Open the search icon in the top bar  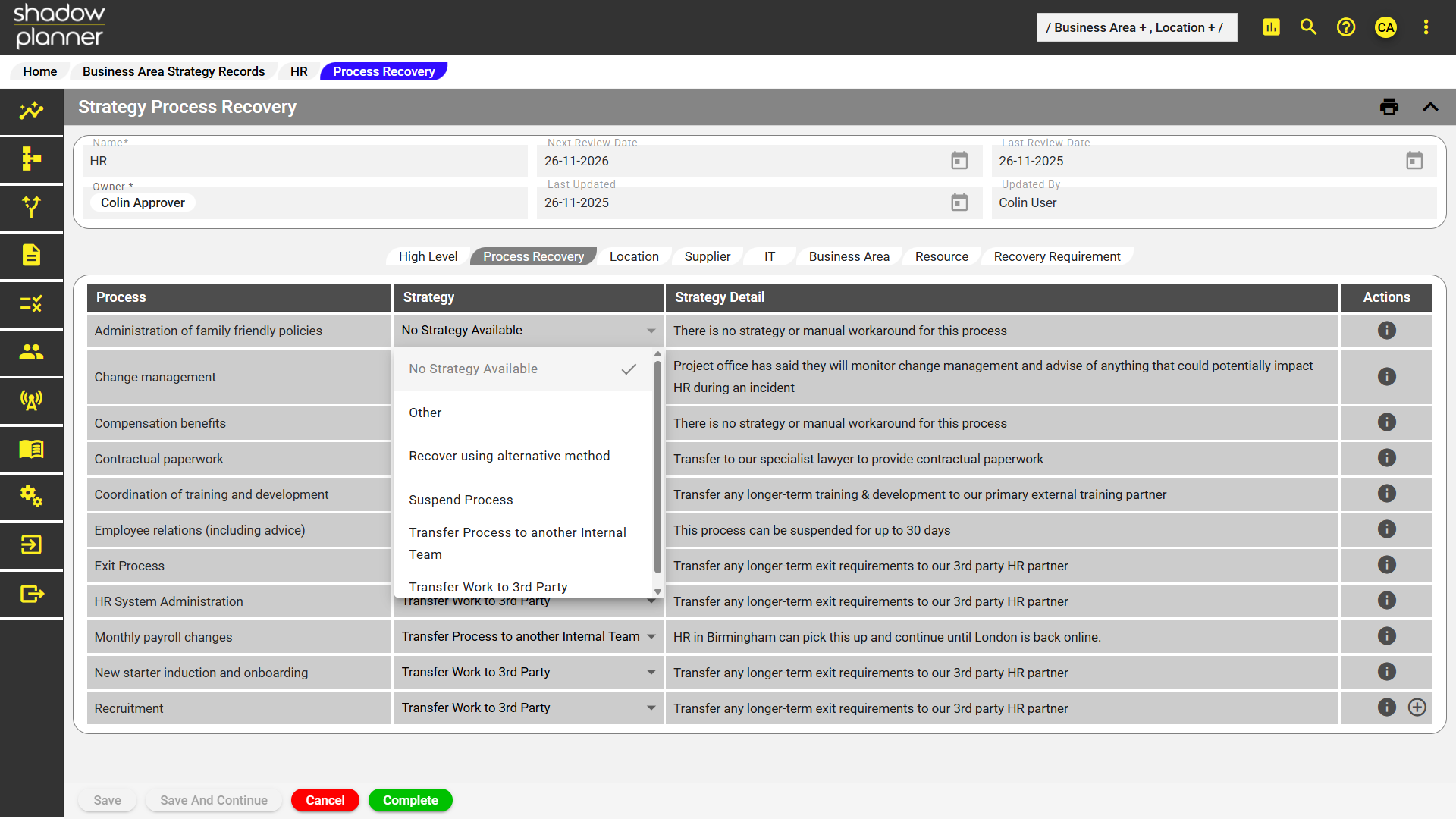(x=1307, y=27)
